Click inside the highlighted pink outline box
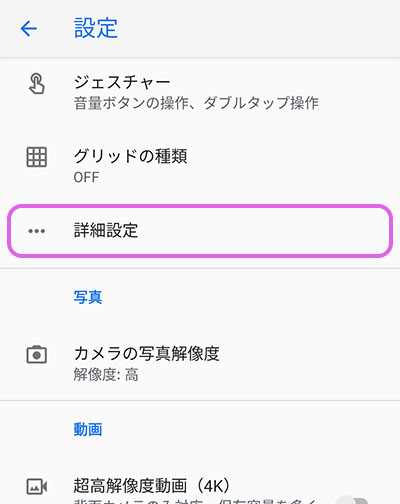Viewport: 400px width, 504px height. tap(200, 231)
